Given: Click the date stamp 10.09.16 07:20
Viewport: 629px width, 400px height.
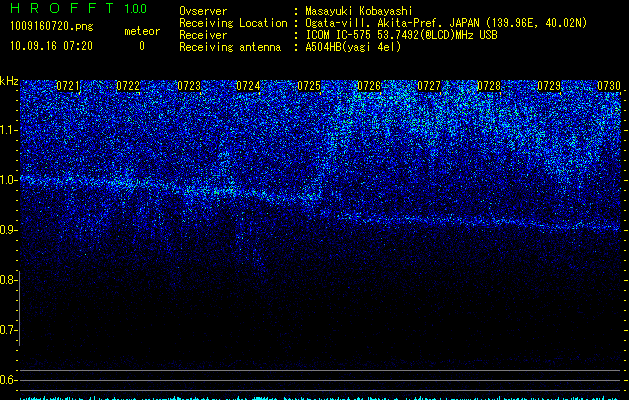Looking at the screenshot, I should [51, 46].
